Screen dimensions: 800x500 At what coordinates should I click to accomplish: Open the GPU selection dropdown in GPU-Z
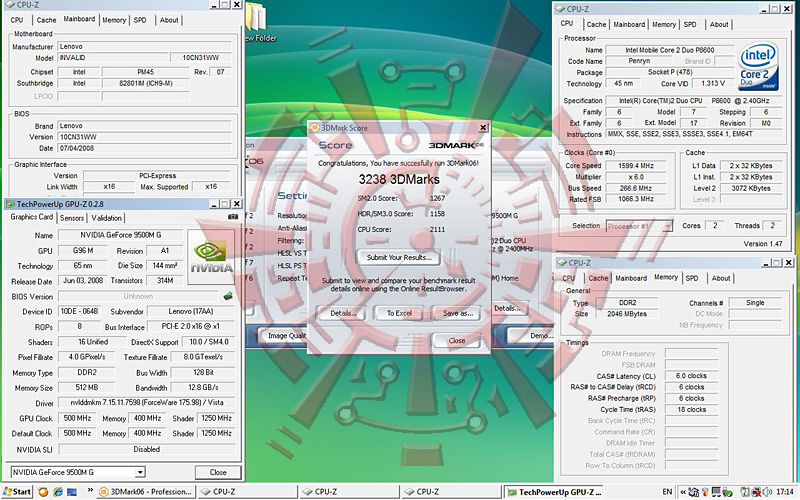[140, 472]
